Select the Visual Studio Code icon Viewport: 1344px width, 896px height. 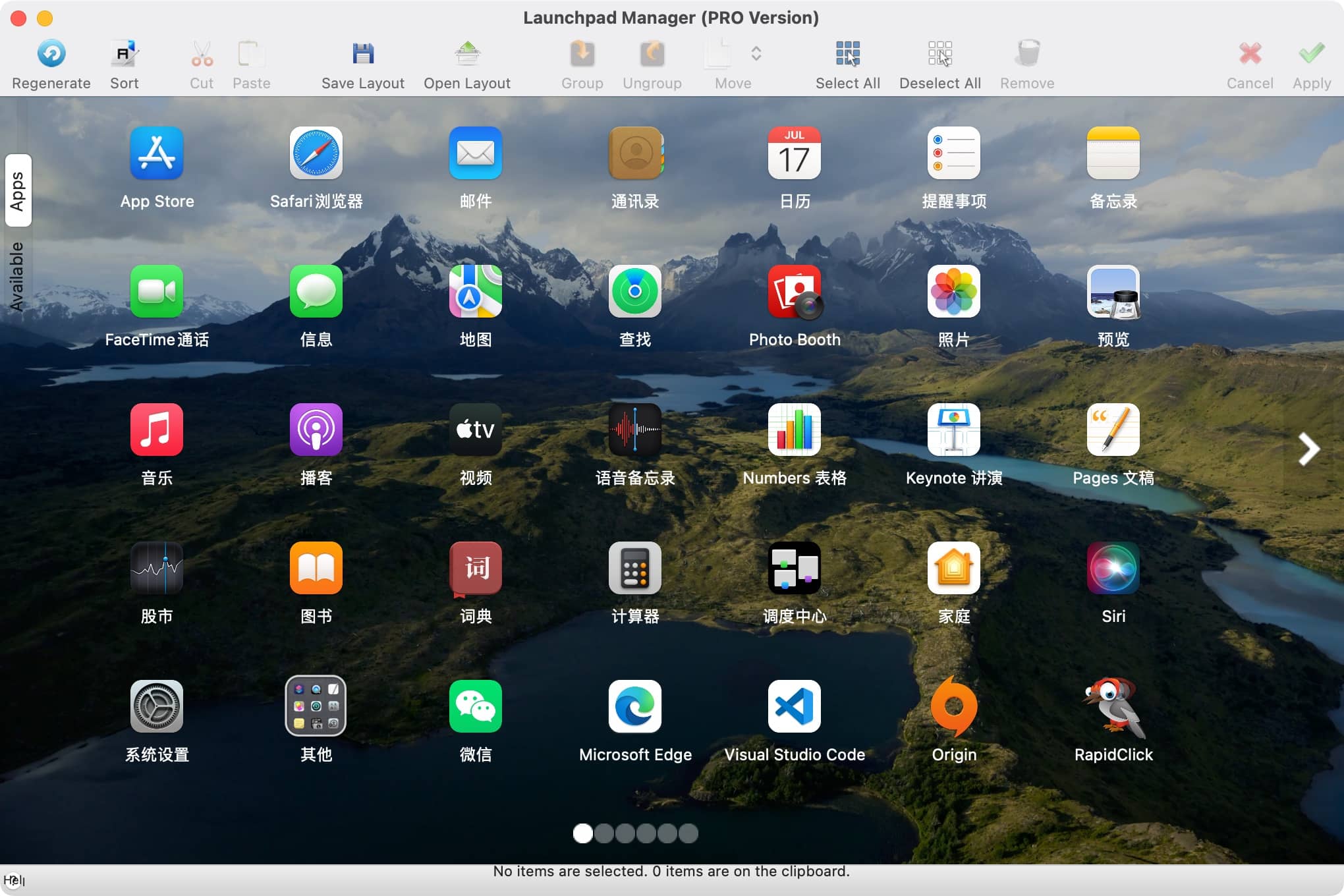(x=795, y=706)
